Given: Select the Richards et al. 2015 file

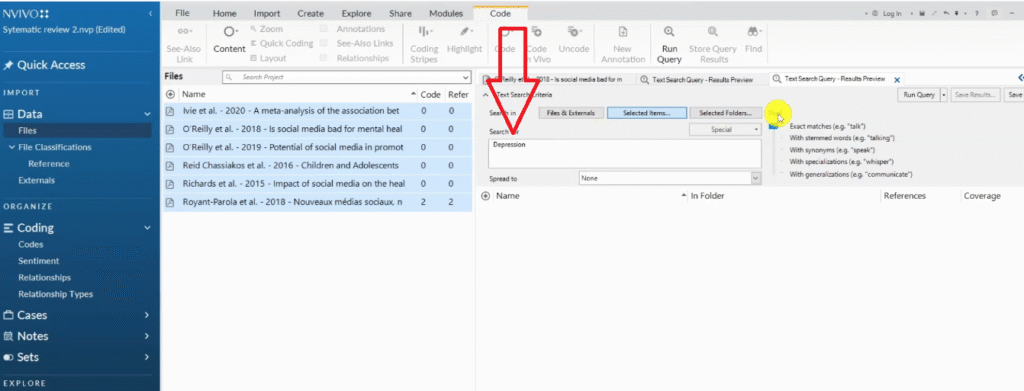Looking at the screenshot, I should pyautogui.click(x=317, y=184).
